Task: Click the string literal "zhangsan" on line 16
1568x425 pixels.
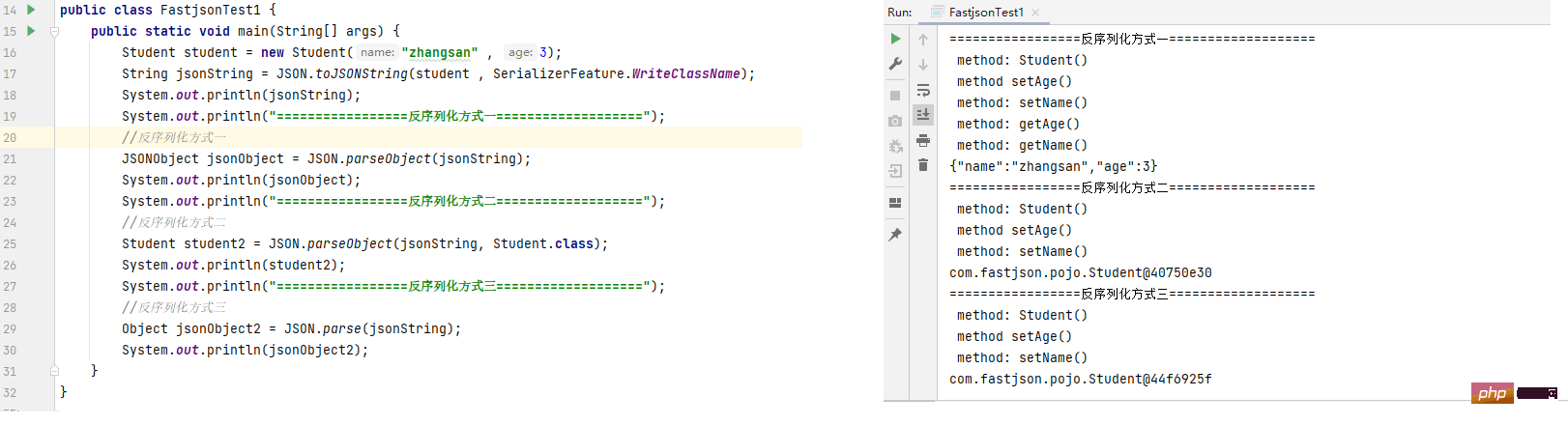Action: 440,52
